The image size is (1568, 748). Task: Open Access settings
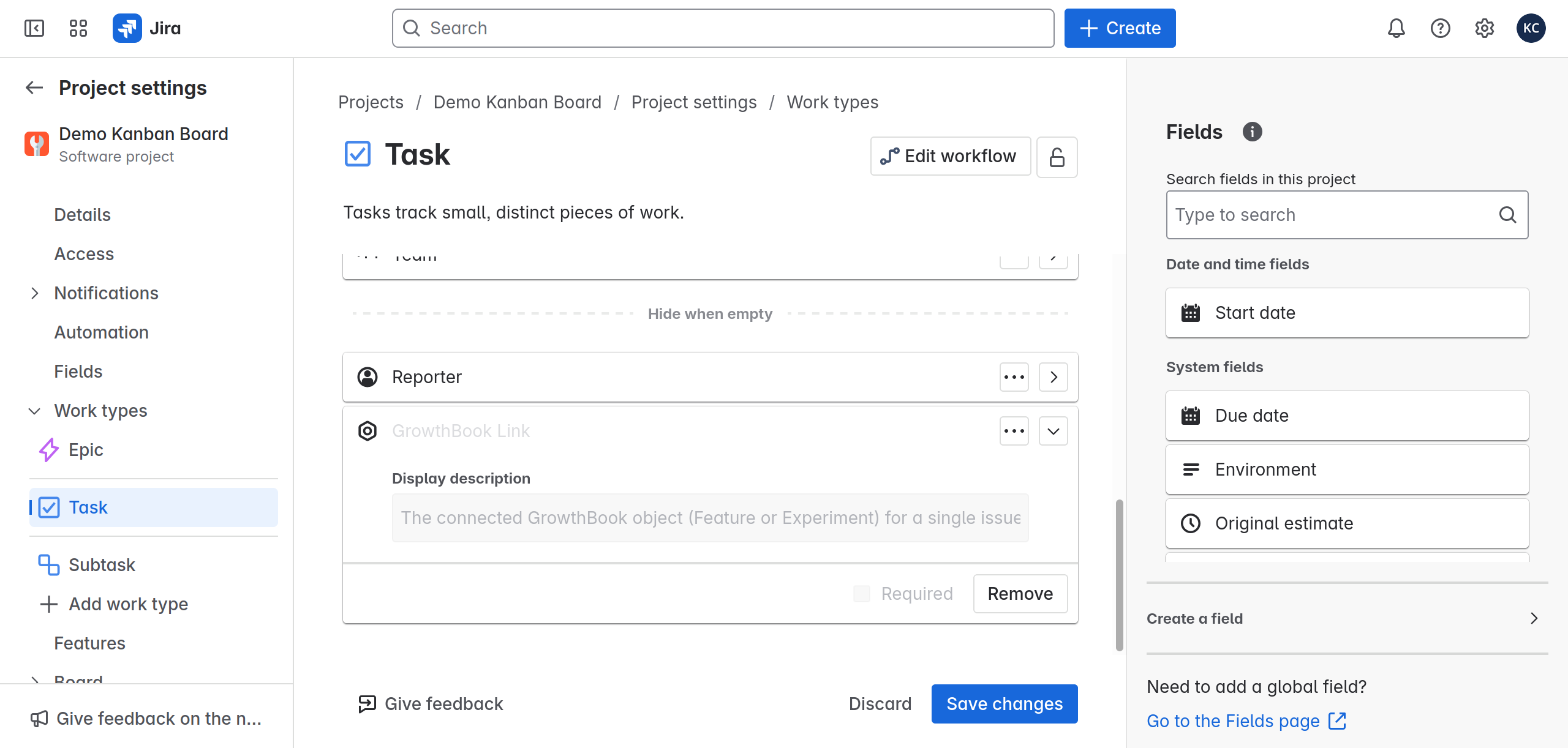coord(84,254)
